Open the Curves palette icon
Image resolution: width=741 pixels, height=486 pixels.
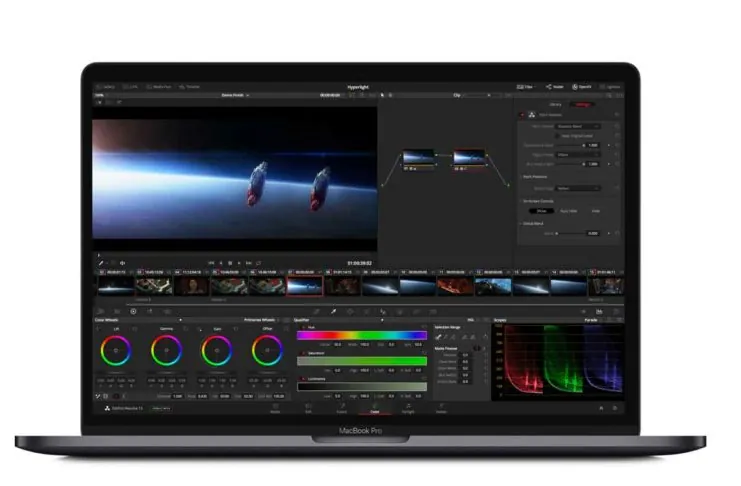[x=317, y=312]
